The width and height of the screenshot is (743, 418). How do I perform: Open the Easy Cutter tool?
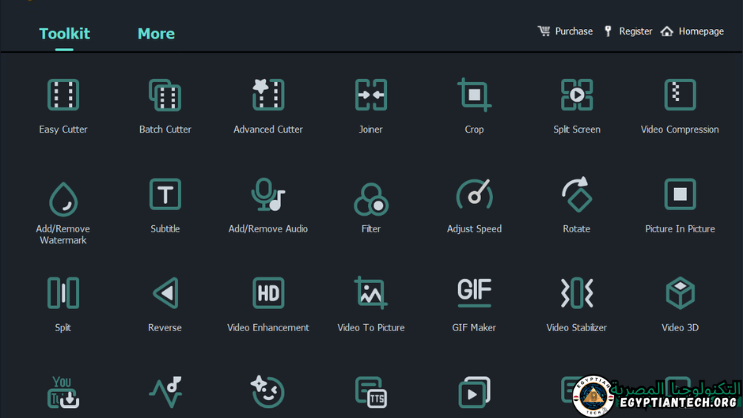(x=63, y=96)
